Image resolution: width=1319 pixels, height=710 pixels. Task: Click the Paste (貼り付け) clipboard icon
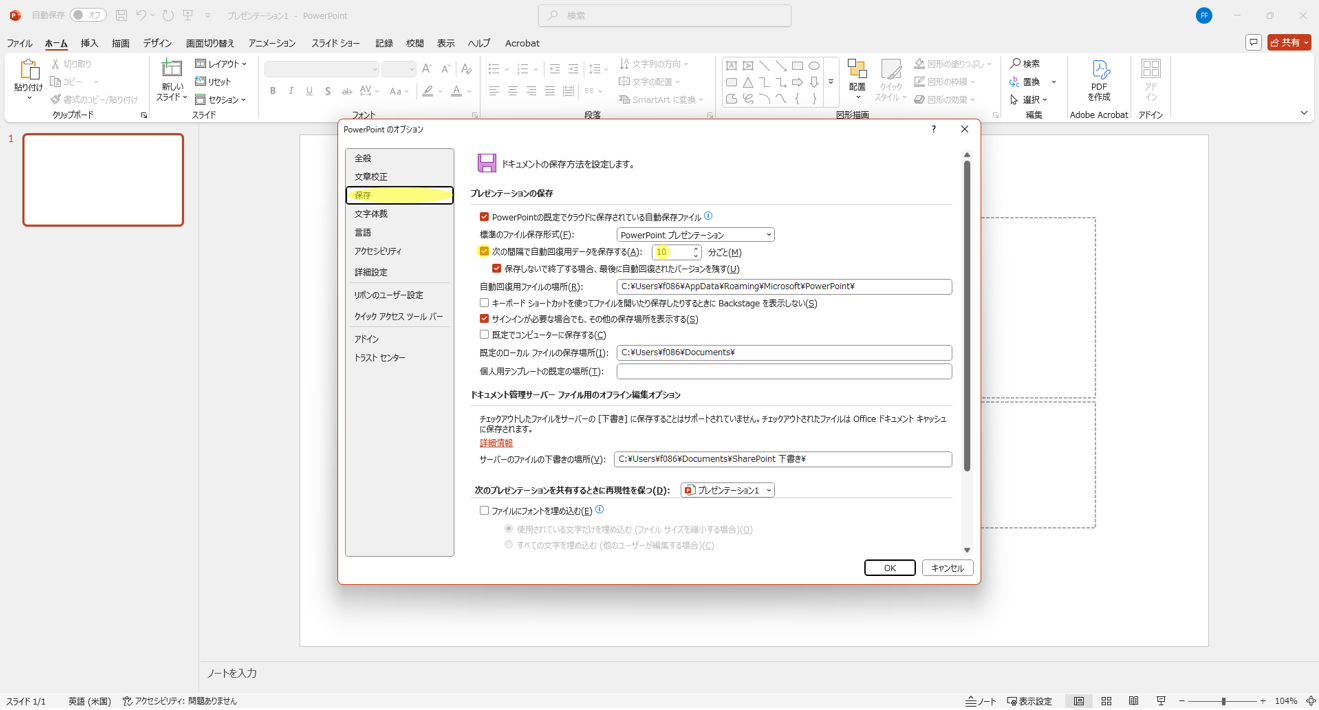tap(28, 71)
